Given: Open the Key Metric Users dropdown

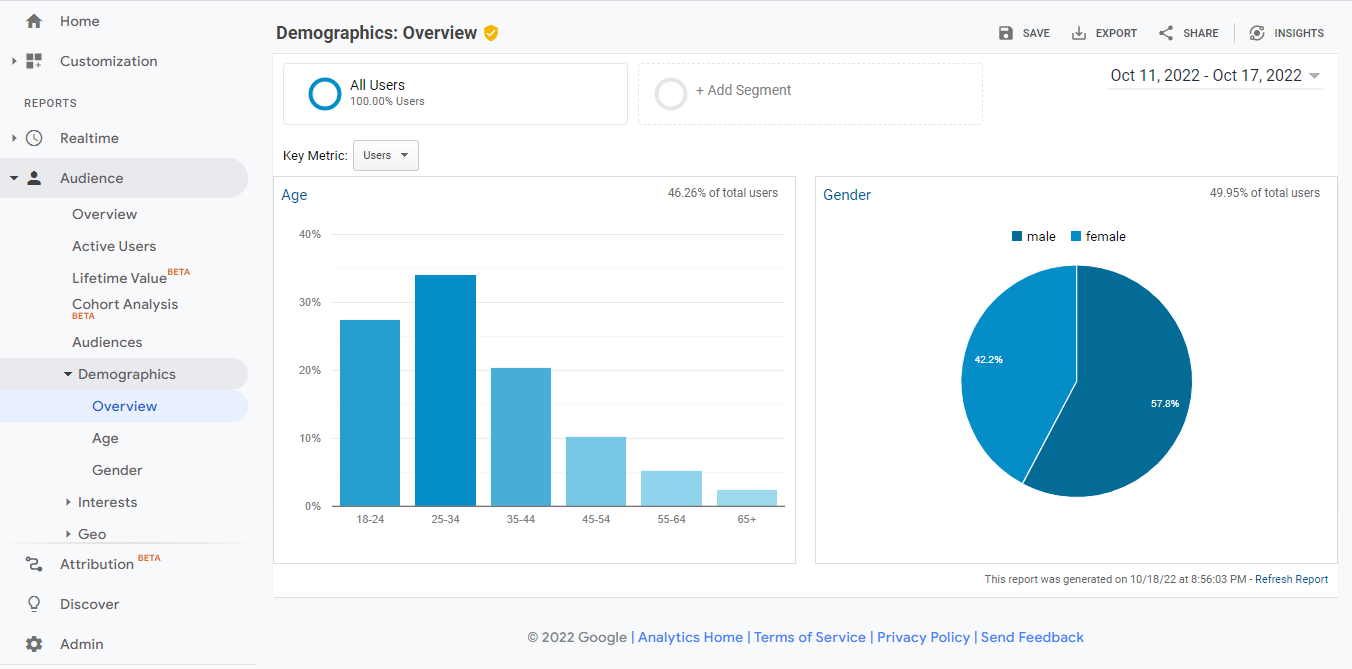Looking at the screenshot, I should pos(385,155).
